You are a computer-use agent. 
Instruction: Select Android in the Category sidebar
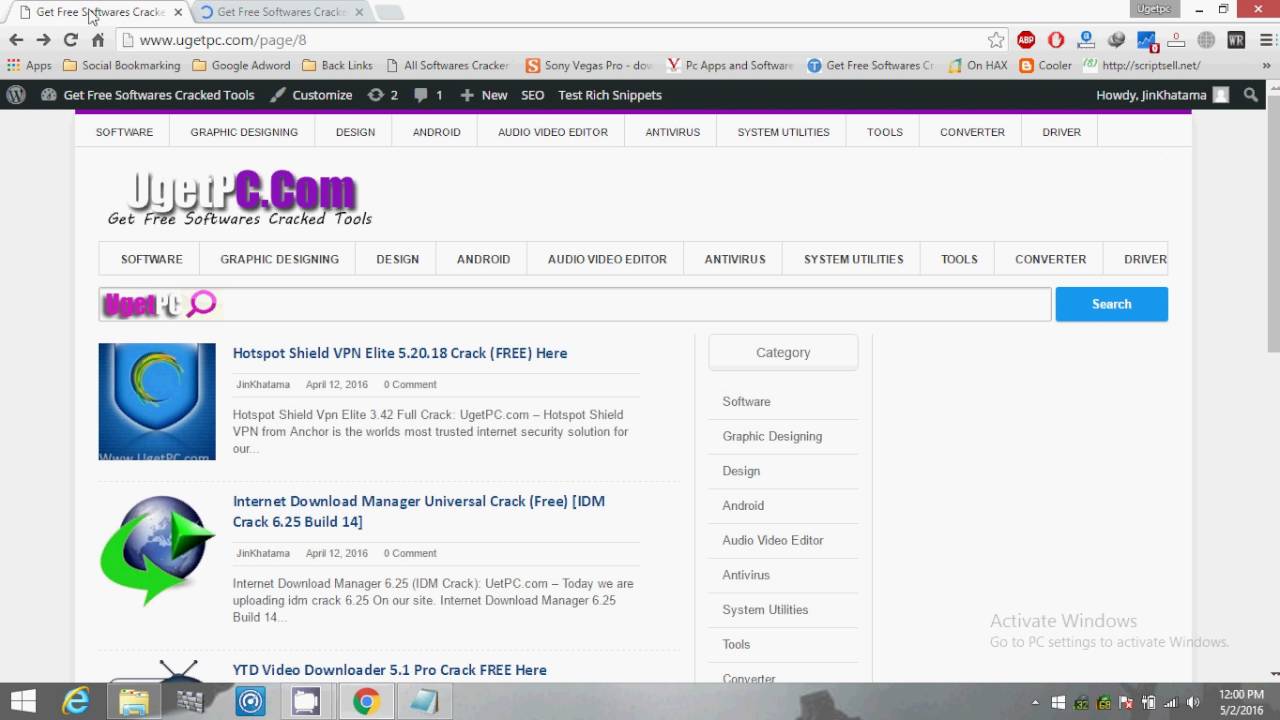(743, 505)
